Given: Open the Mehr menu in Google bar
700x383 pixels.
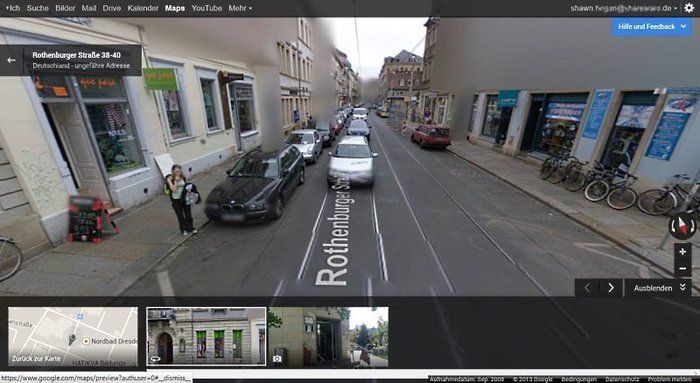Looking at the screenshot, I should tap(240, 8).
